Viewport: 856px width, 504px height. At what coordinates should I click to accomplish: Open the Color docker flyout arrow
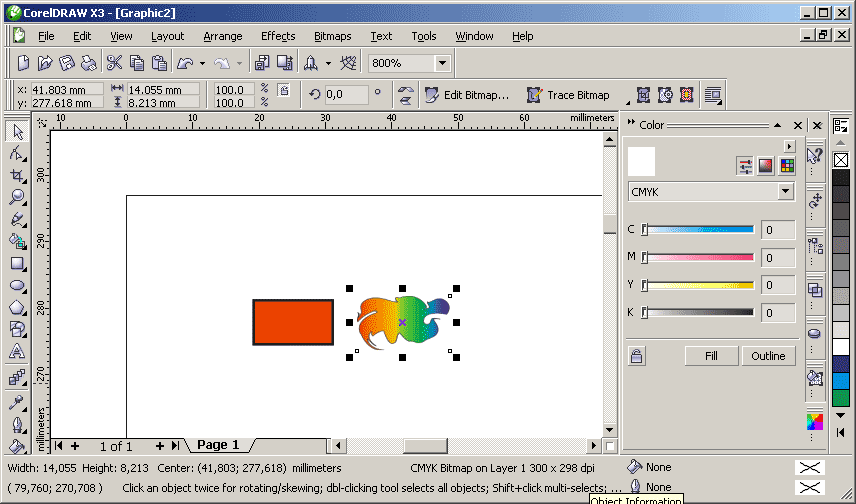pos(789,146)
